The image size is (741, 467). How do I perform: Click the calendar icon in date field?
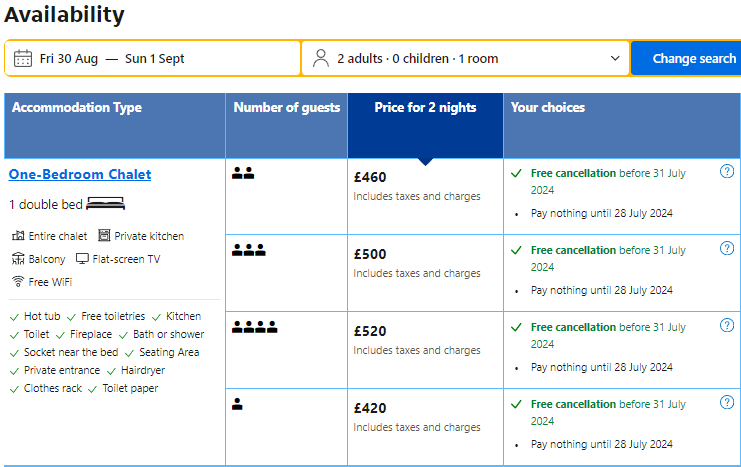(23, 58)
